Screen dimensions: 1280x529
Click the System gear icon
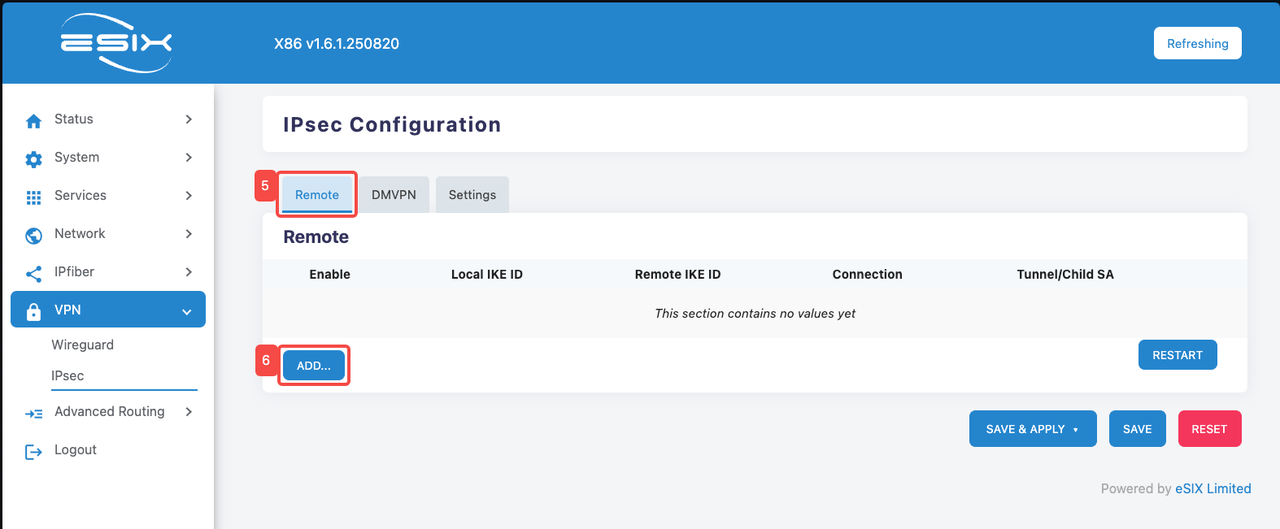(34, 158)
